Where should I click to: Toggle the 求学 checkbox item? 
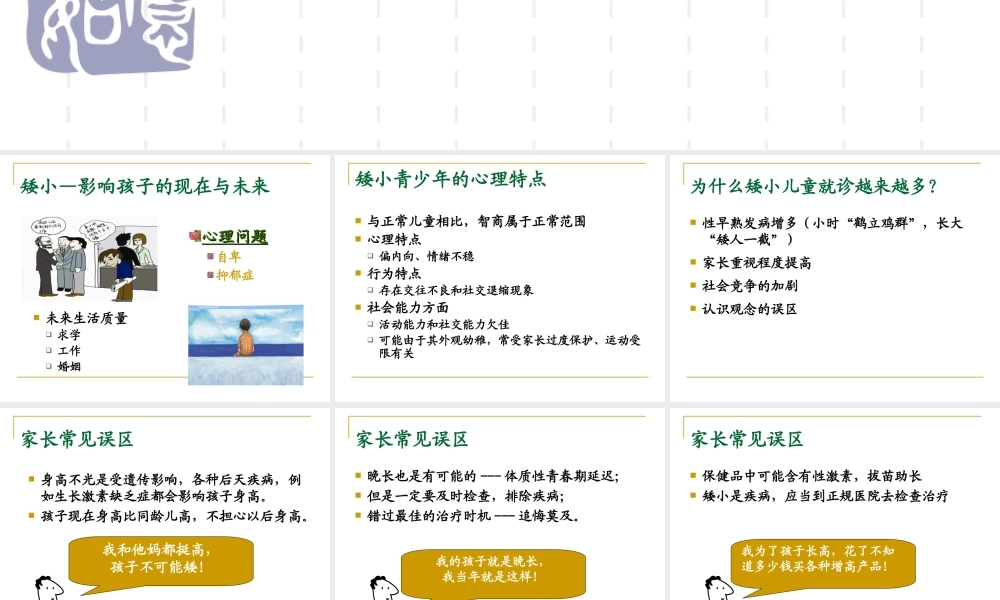(48, 335)
